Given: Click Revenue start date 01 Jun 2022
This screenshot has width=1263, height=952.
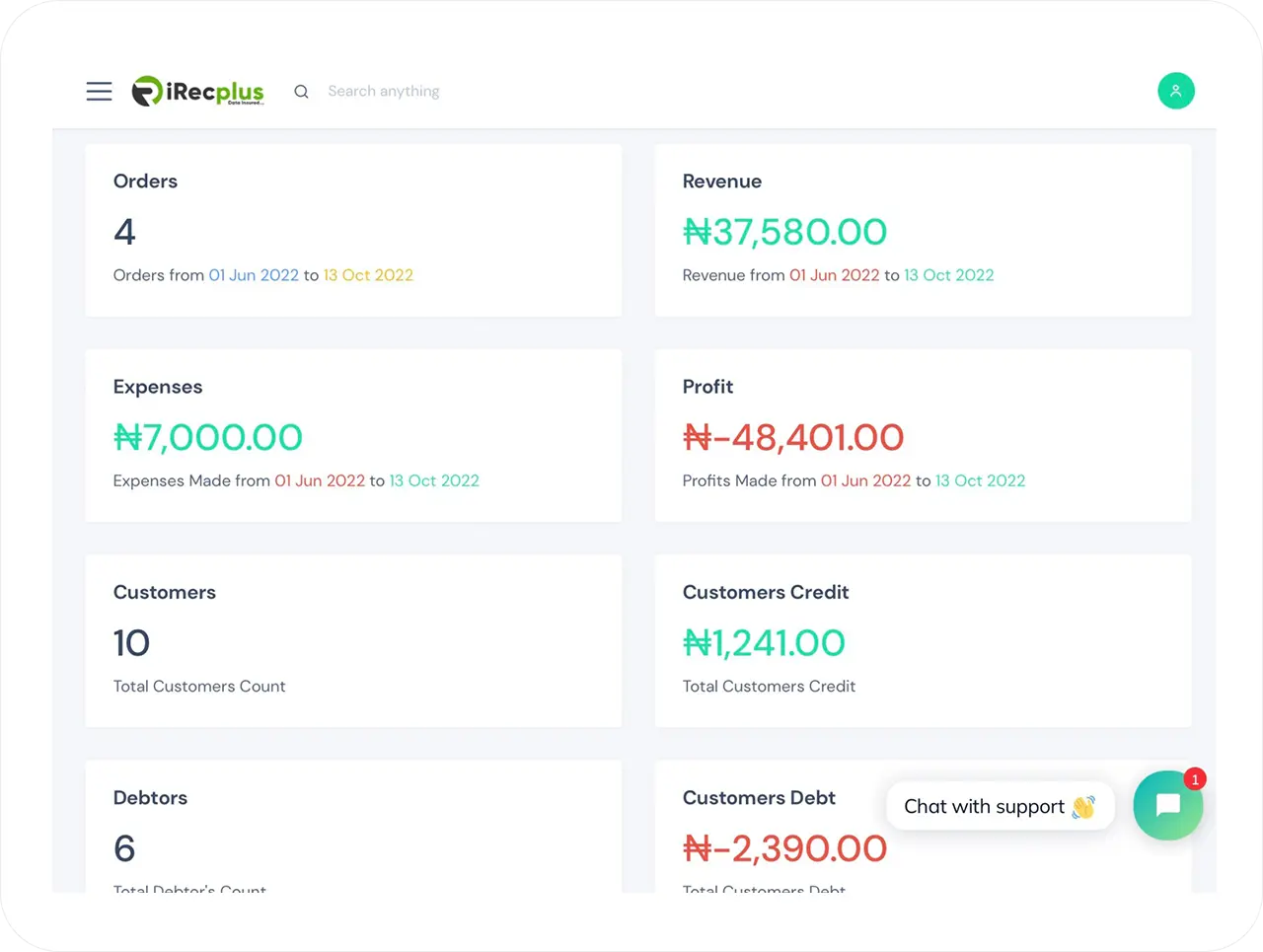Looking at the screenshot, I should (x=834, y=275).
